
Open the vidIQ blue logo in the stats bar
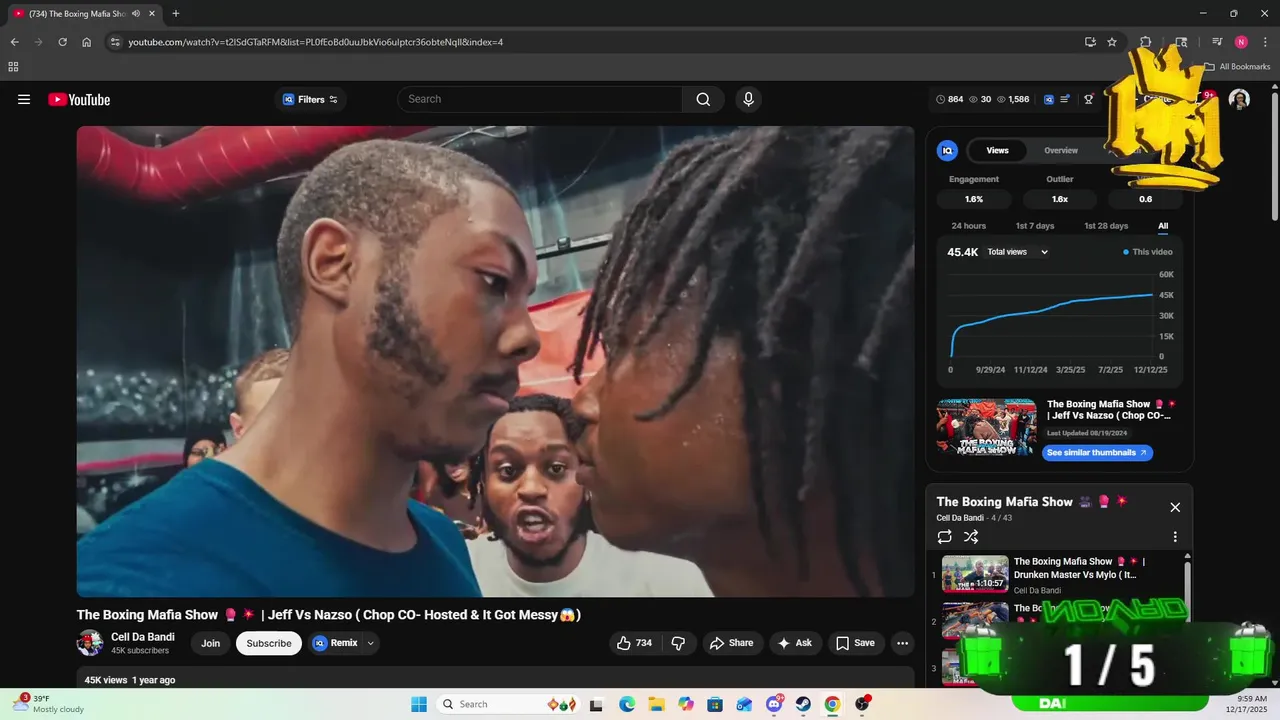click(x=1049, y=99)
